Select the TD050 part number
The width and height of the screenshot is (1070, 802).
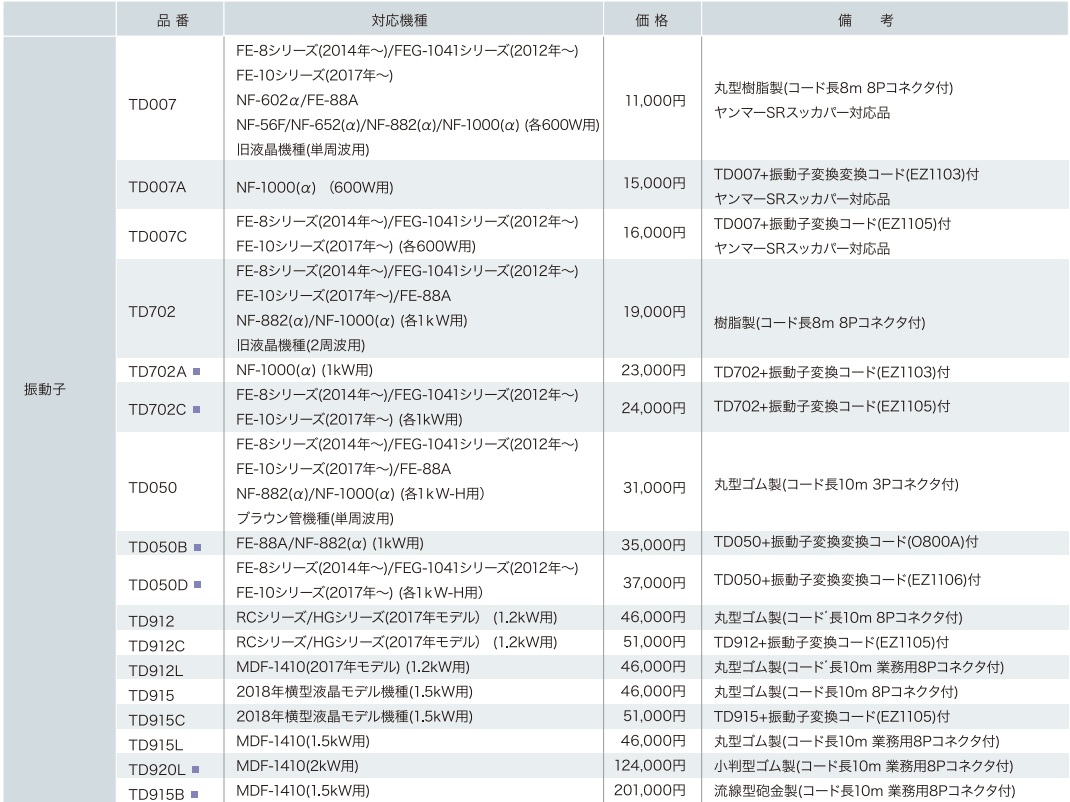[x=152, y=489]
